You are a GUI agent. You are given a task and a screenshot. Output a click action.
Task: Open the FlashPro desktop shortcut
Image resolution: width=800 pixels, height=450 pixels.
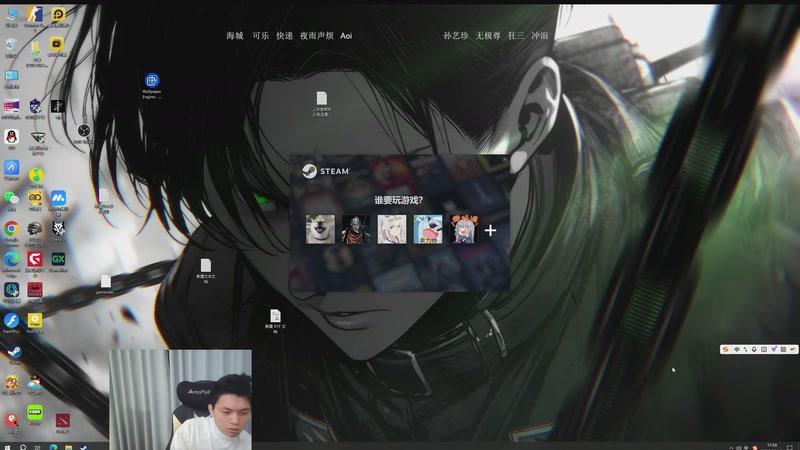[11, 323]
